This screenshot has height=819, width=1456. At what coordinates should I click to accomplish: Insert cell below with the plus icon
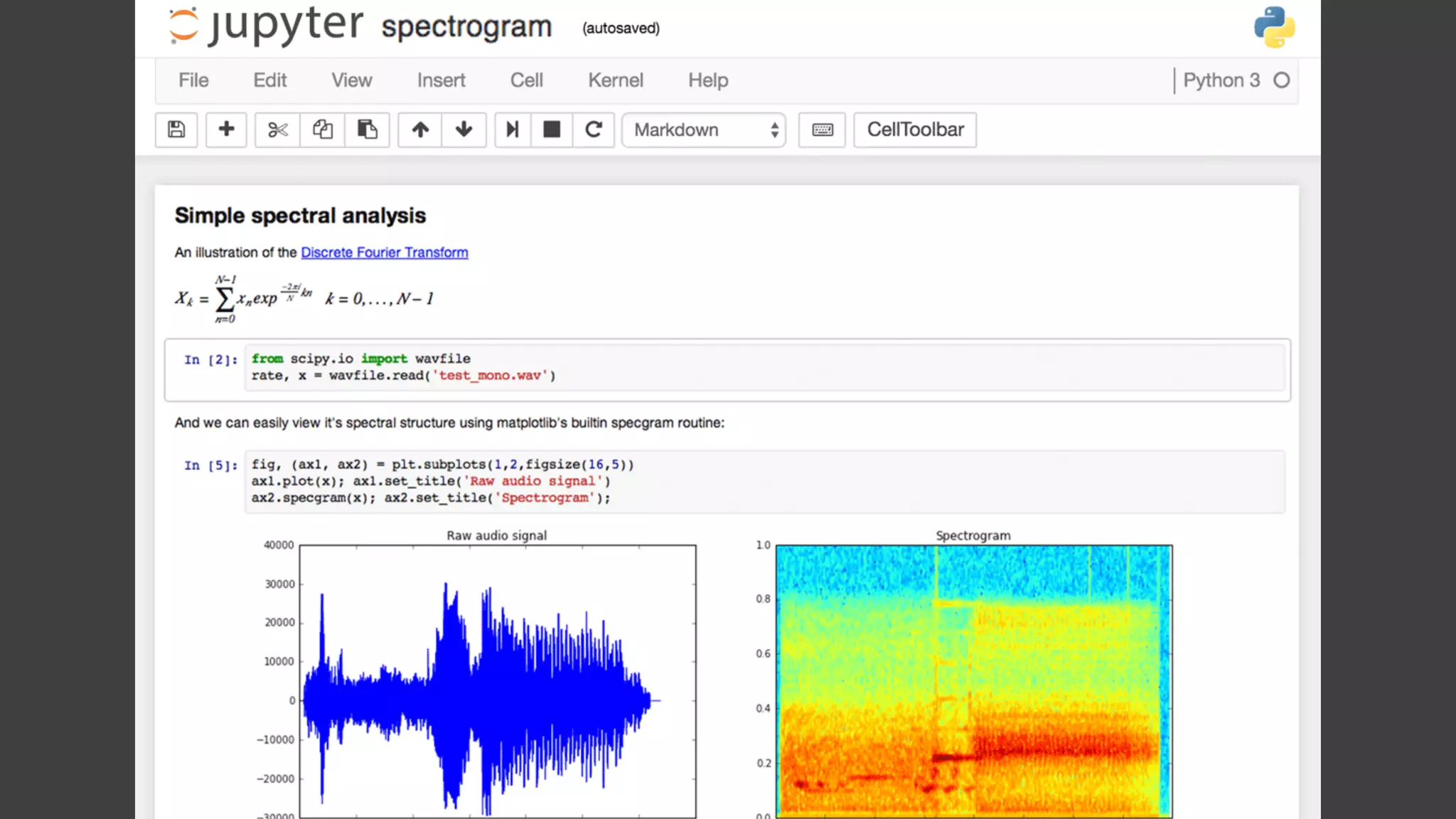226,129
